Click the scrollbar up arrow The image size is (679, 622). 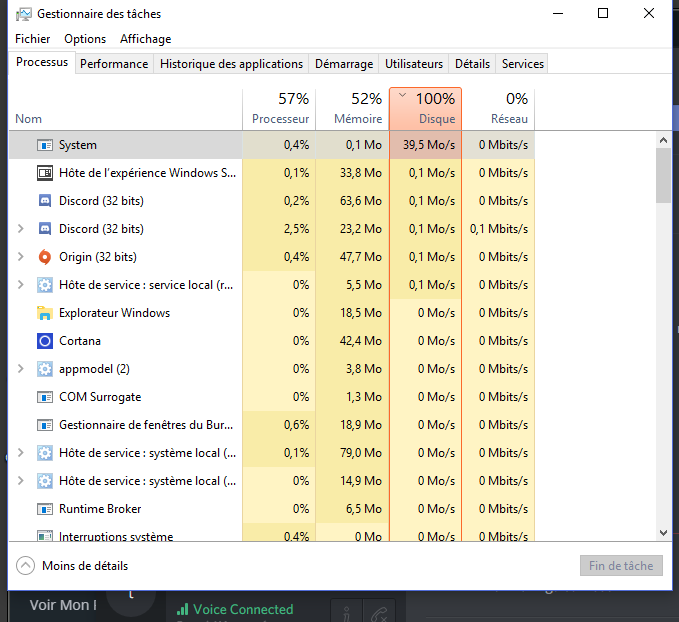663,140
